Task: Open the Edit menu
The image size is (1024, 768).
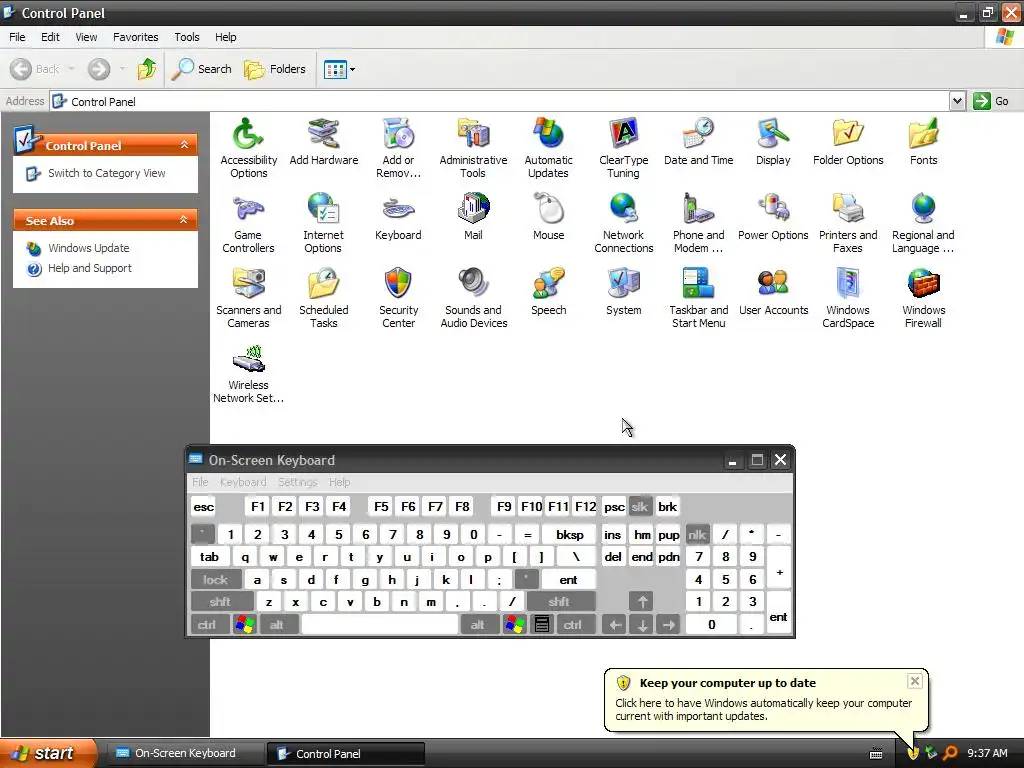Action: [x=50, y=37]
